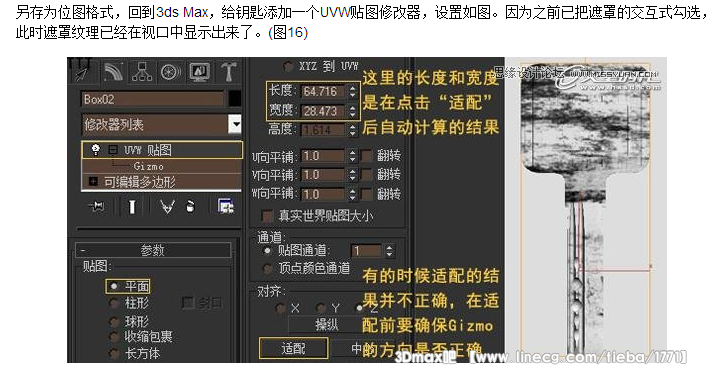Select the X alignment radio button
Screen dimensions: 716x374
coord(280,308)
